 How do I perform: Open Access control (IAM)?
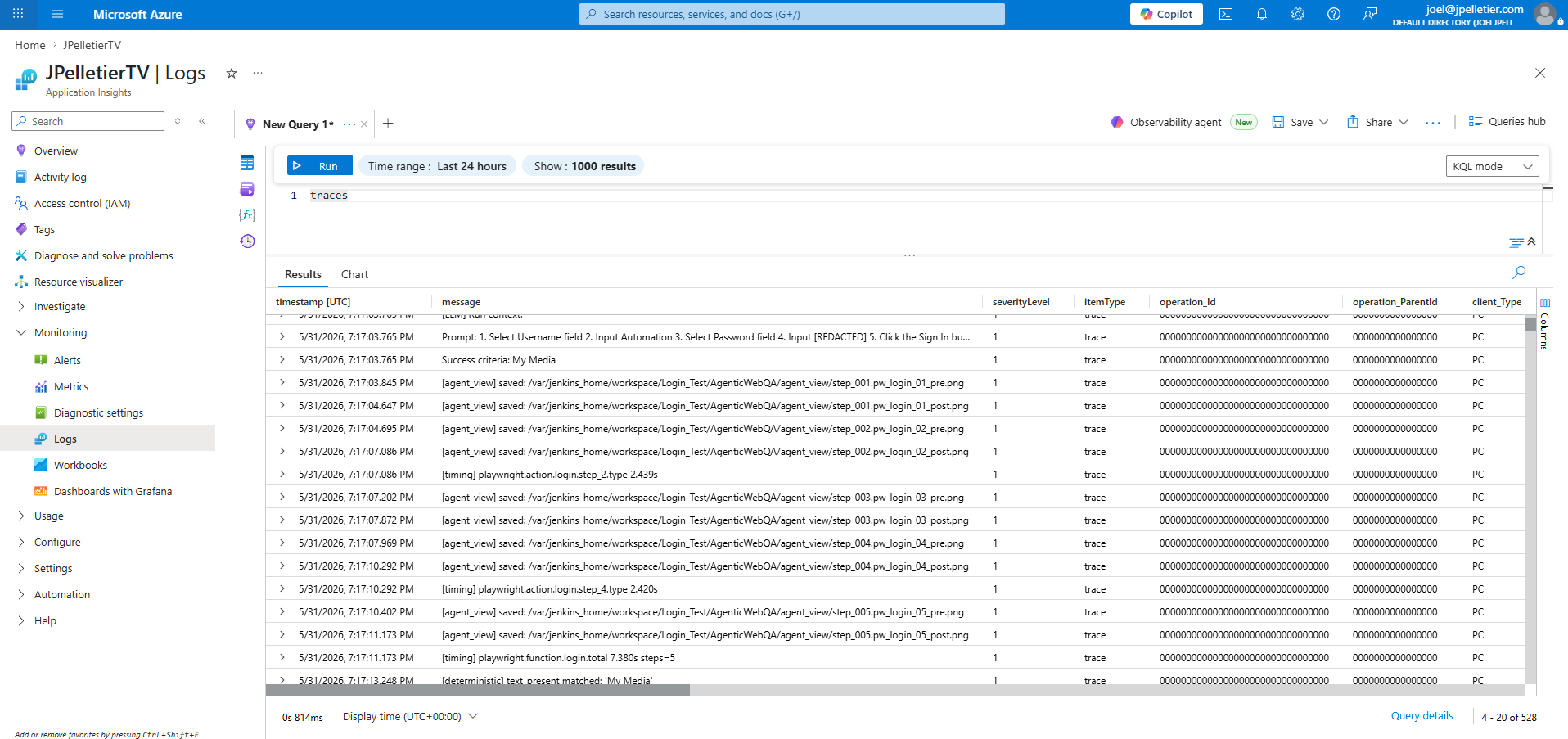point(82,203)
